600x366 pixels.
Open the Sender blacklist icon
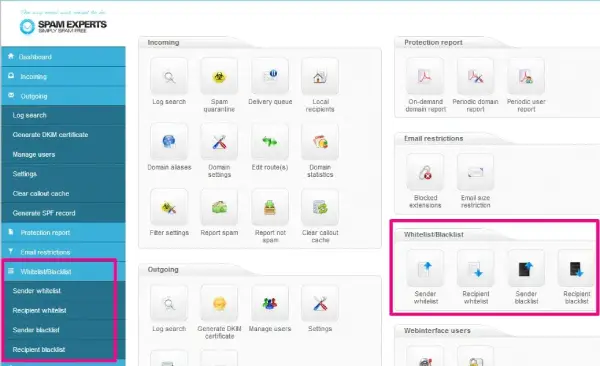[x=526, y=268]
